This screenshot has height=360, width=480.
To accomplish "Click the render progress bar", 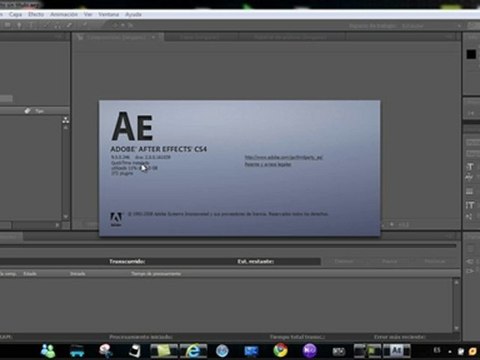I will (x=228, y=246).
